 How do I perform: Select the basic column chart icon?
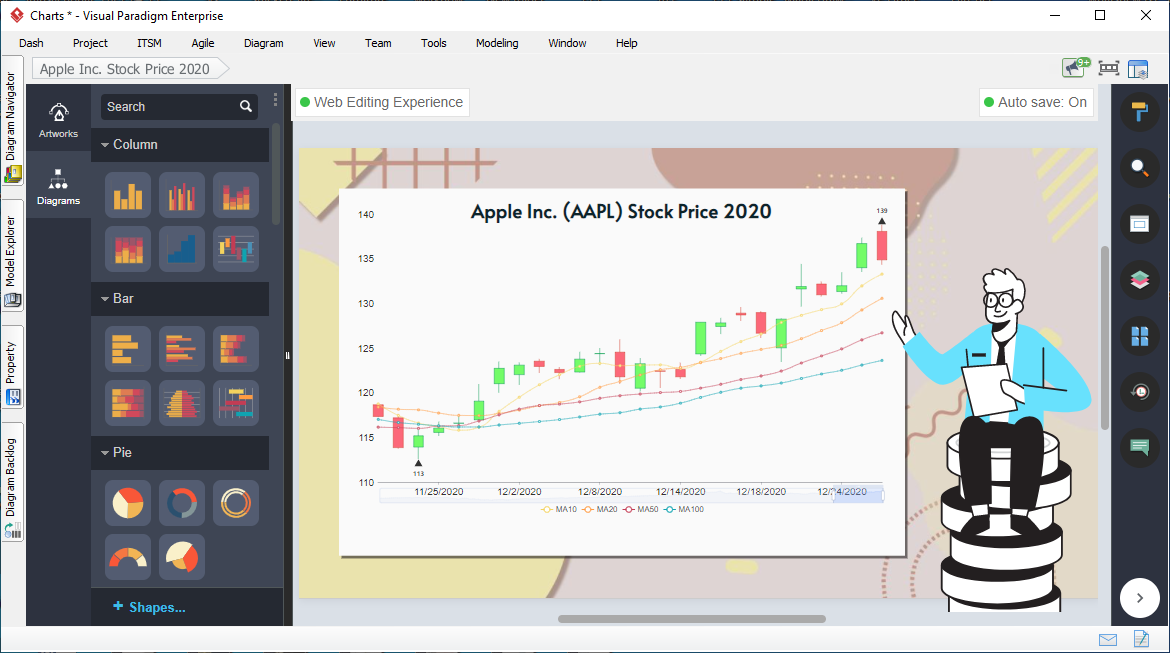pos(128,196)
